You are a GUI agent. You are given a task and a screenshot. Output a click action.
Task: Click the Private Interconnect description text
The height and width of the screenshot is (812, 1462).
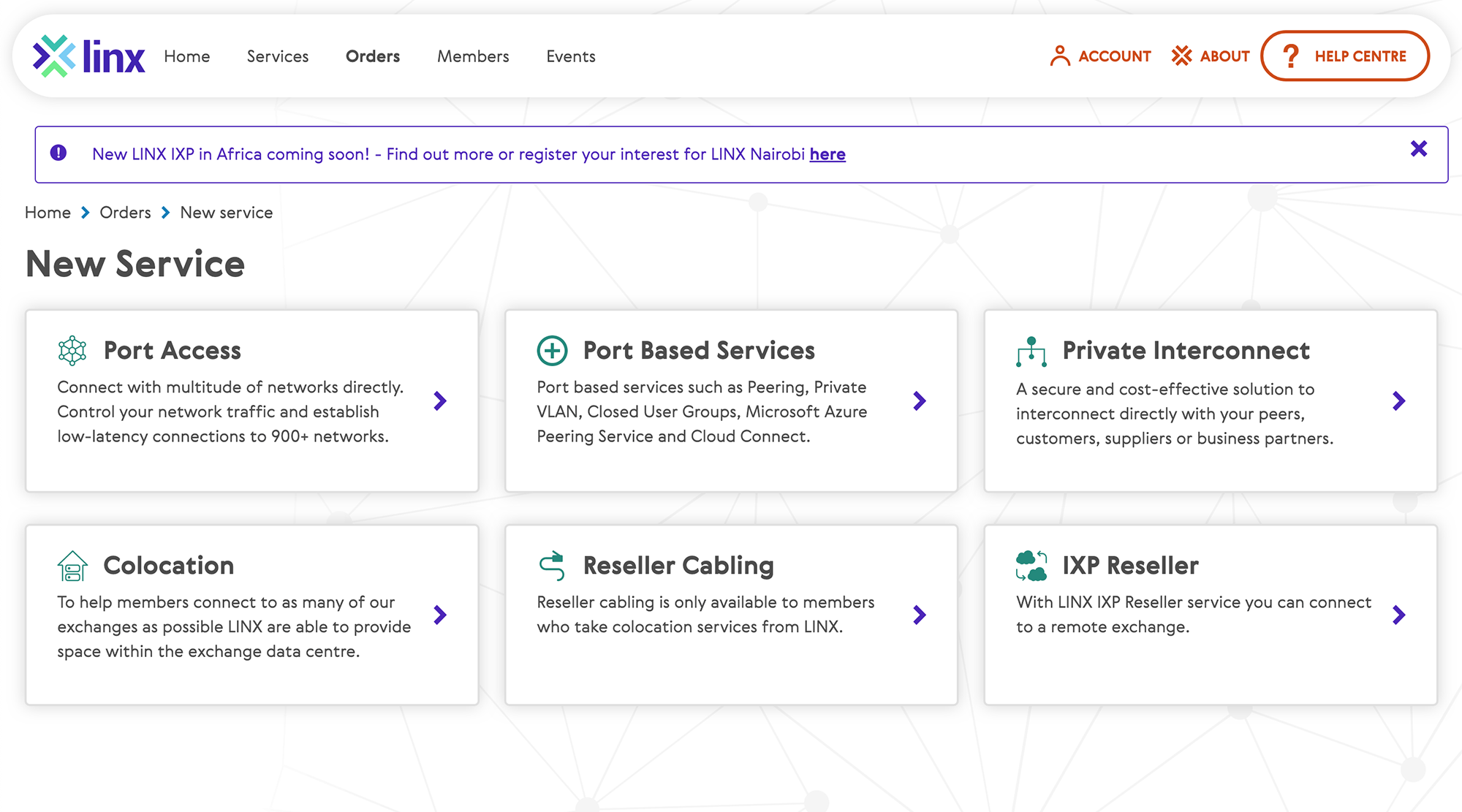tap(1175, 414)
